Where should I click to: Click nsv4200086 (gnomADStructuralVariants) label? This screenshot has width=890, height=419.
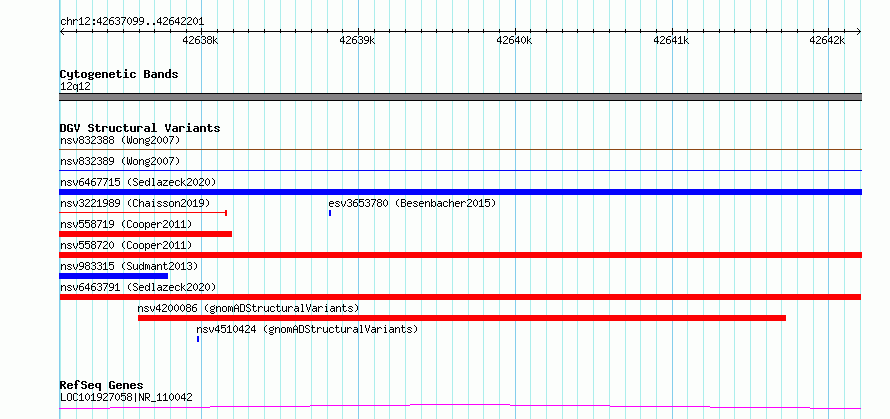click(249, 309)
